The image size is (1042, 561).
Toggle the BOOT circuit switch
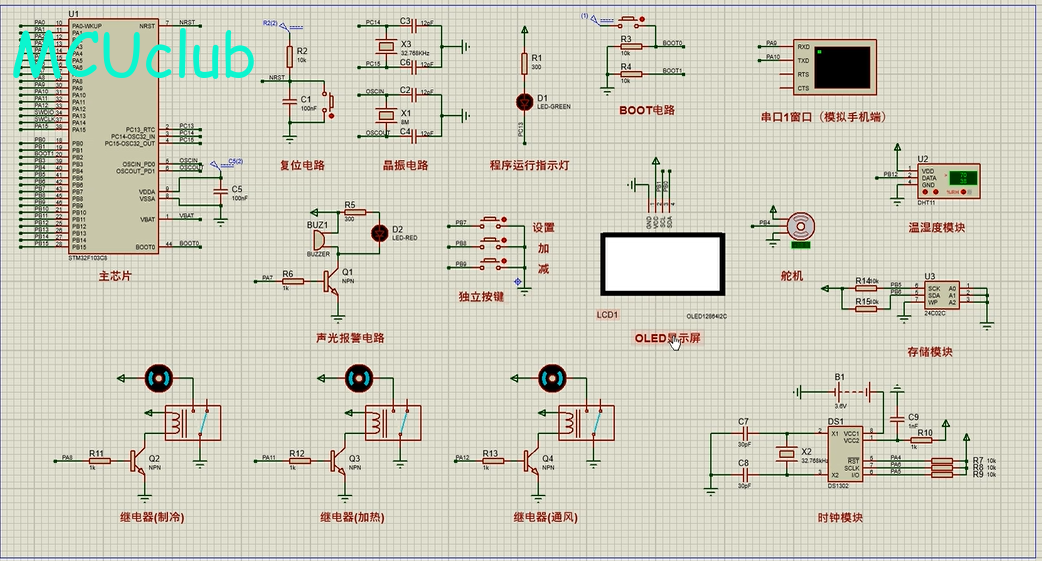tap(628, 22)
